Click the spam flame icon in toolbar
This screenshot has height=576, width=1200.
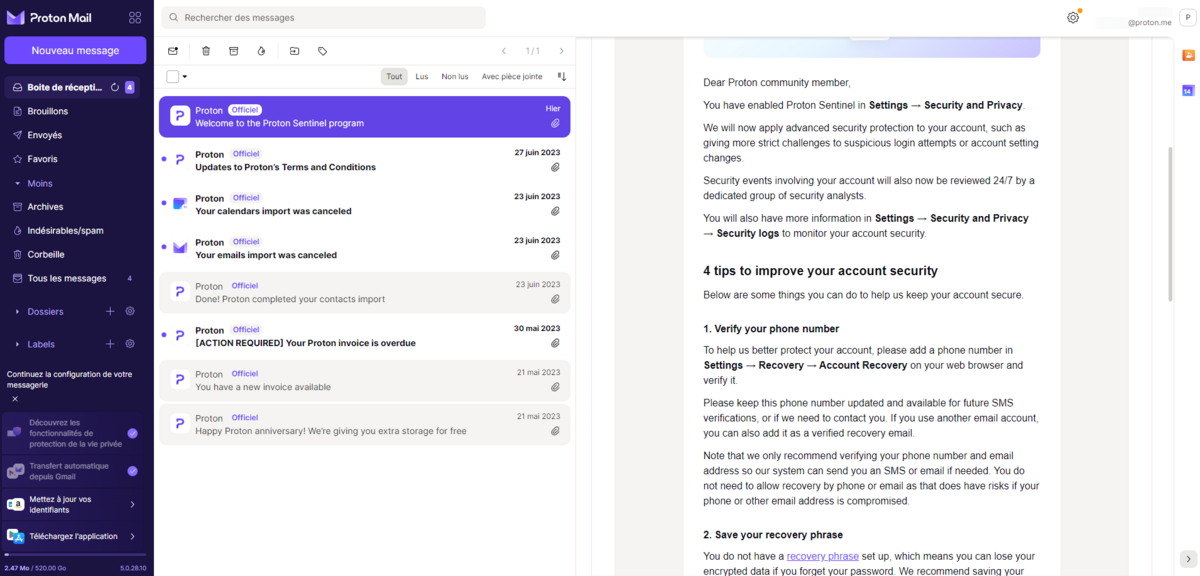coord(261,51)
